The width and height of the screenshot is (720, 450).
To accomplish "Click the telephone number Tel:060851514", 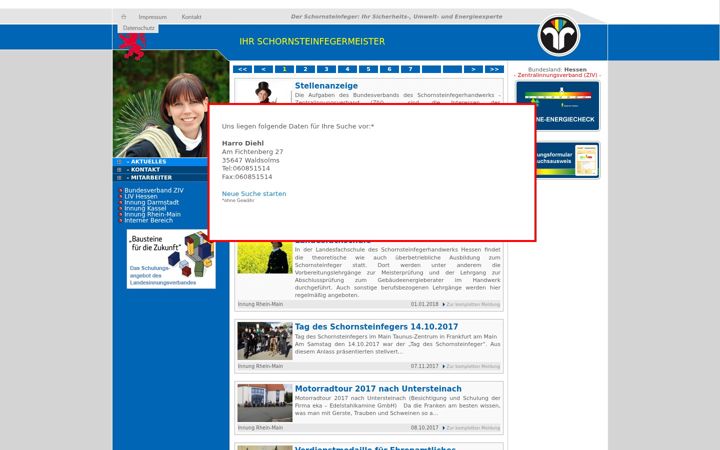I will click(x=246, y=169).
